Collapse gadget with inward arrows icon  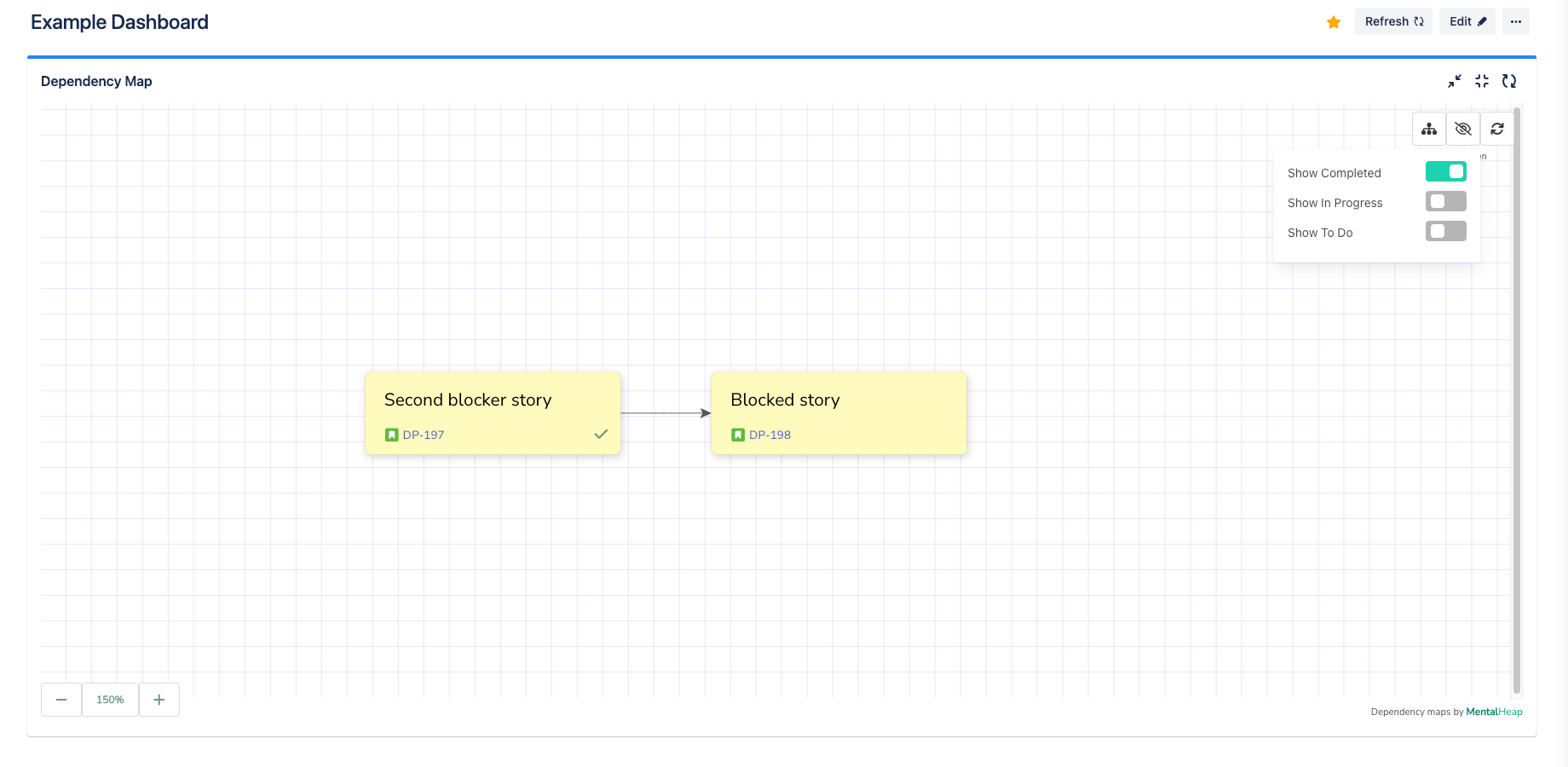point(1482,81)
